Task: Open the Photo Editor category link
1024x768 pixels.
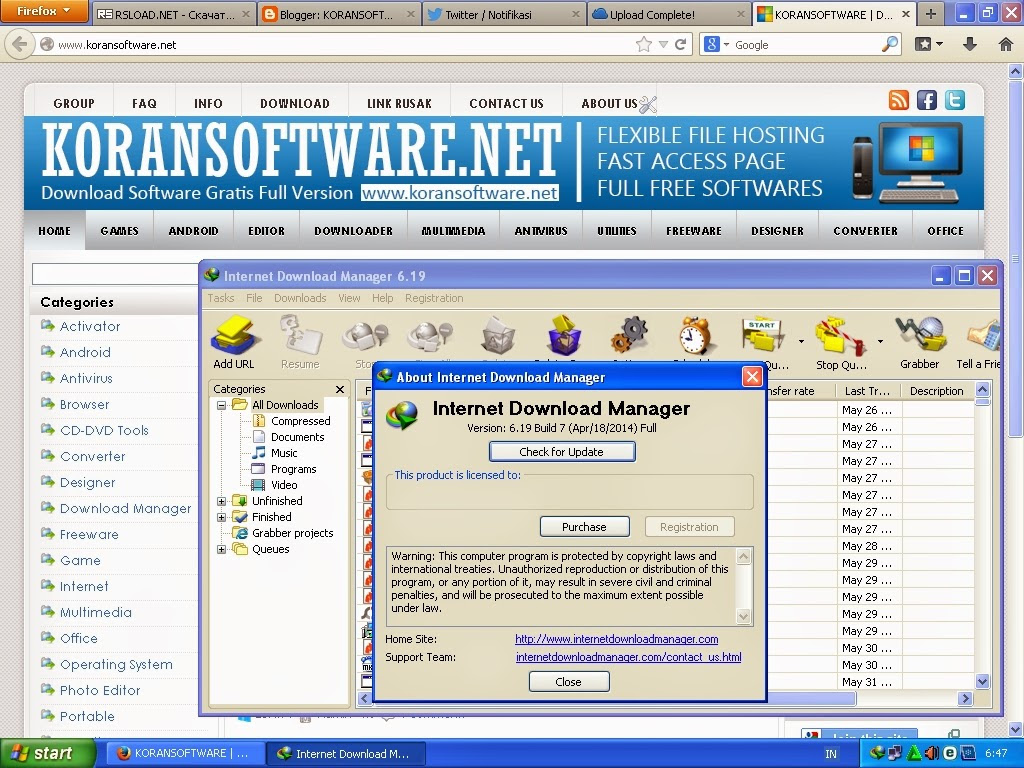Action: pyautogui.click(x=100, y=691)
